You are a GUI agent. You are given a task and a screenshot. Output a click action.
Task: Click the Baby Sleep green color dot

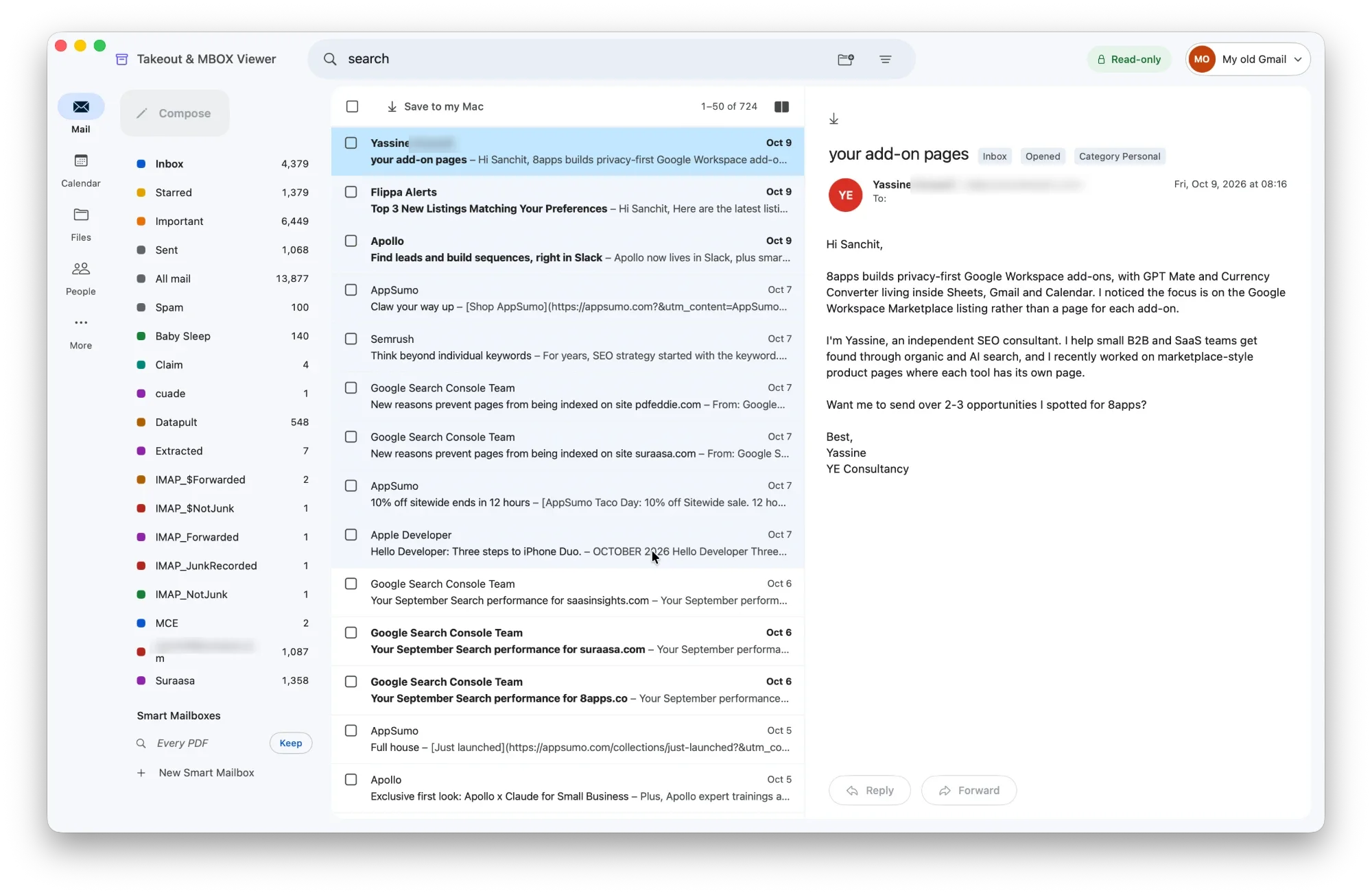click(x=141, y=336)
